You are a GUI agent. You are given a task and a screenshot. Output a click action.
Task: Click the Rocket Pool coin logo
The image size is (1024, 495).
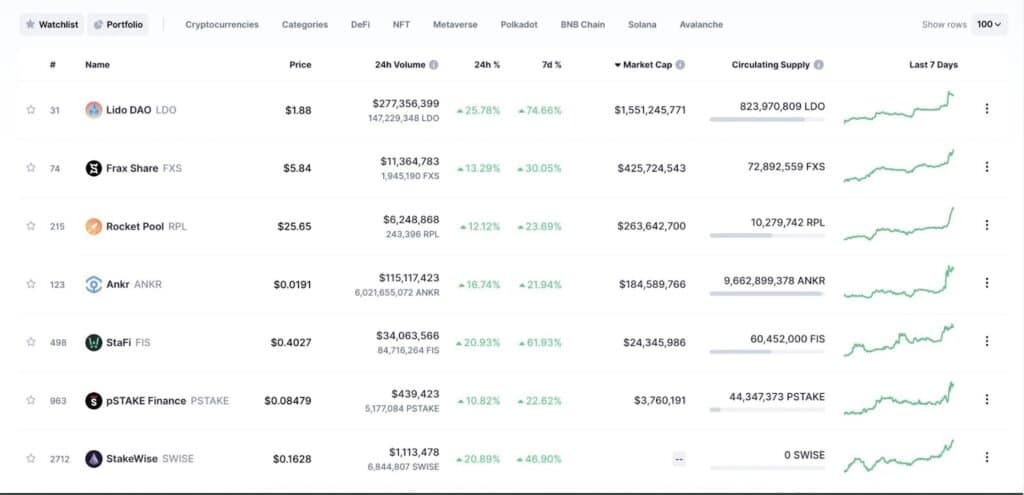coord(94,227)
